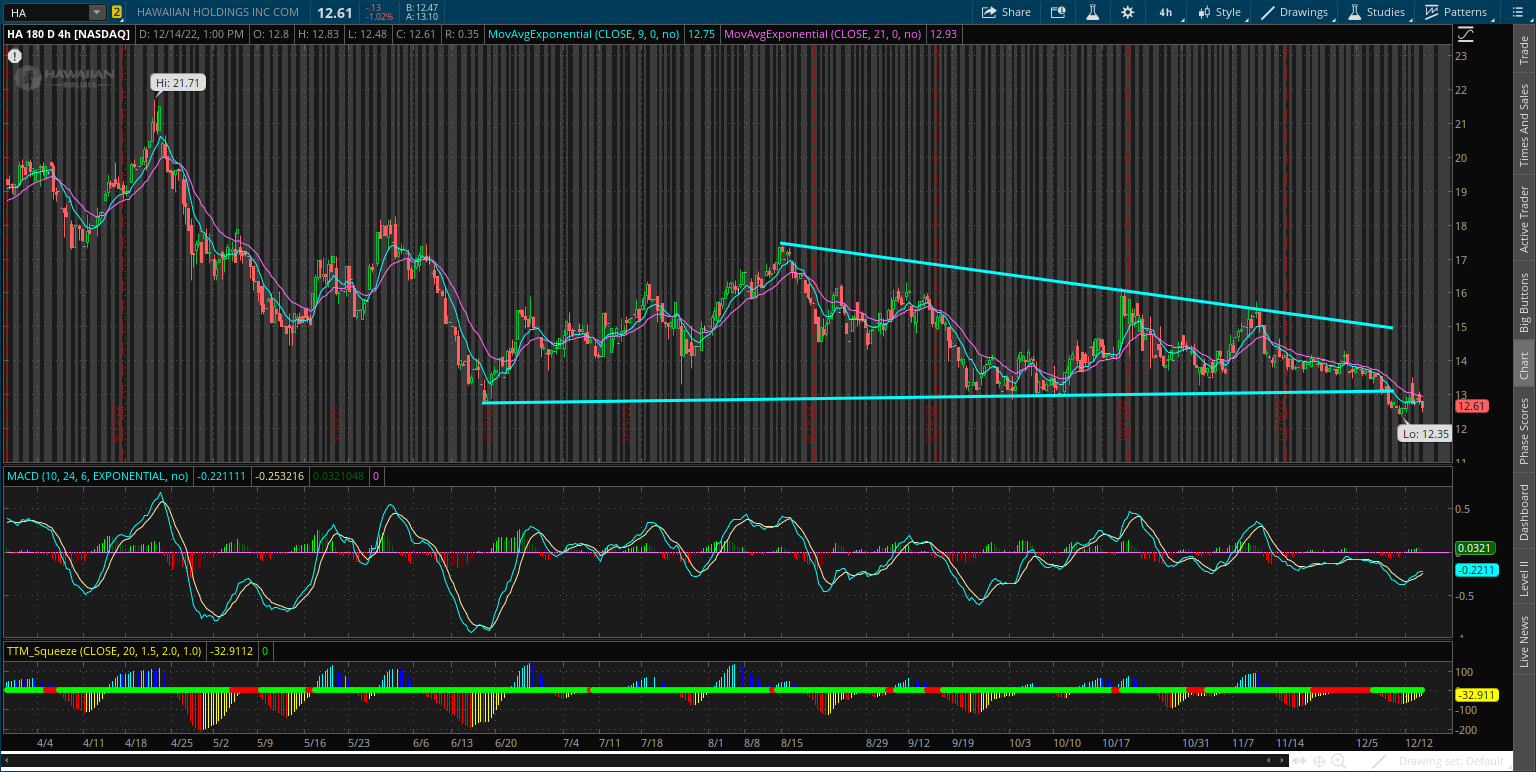Click the MovAvgExponential 21 study label
The image size is (1536, 772).
pos(824,33)
